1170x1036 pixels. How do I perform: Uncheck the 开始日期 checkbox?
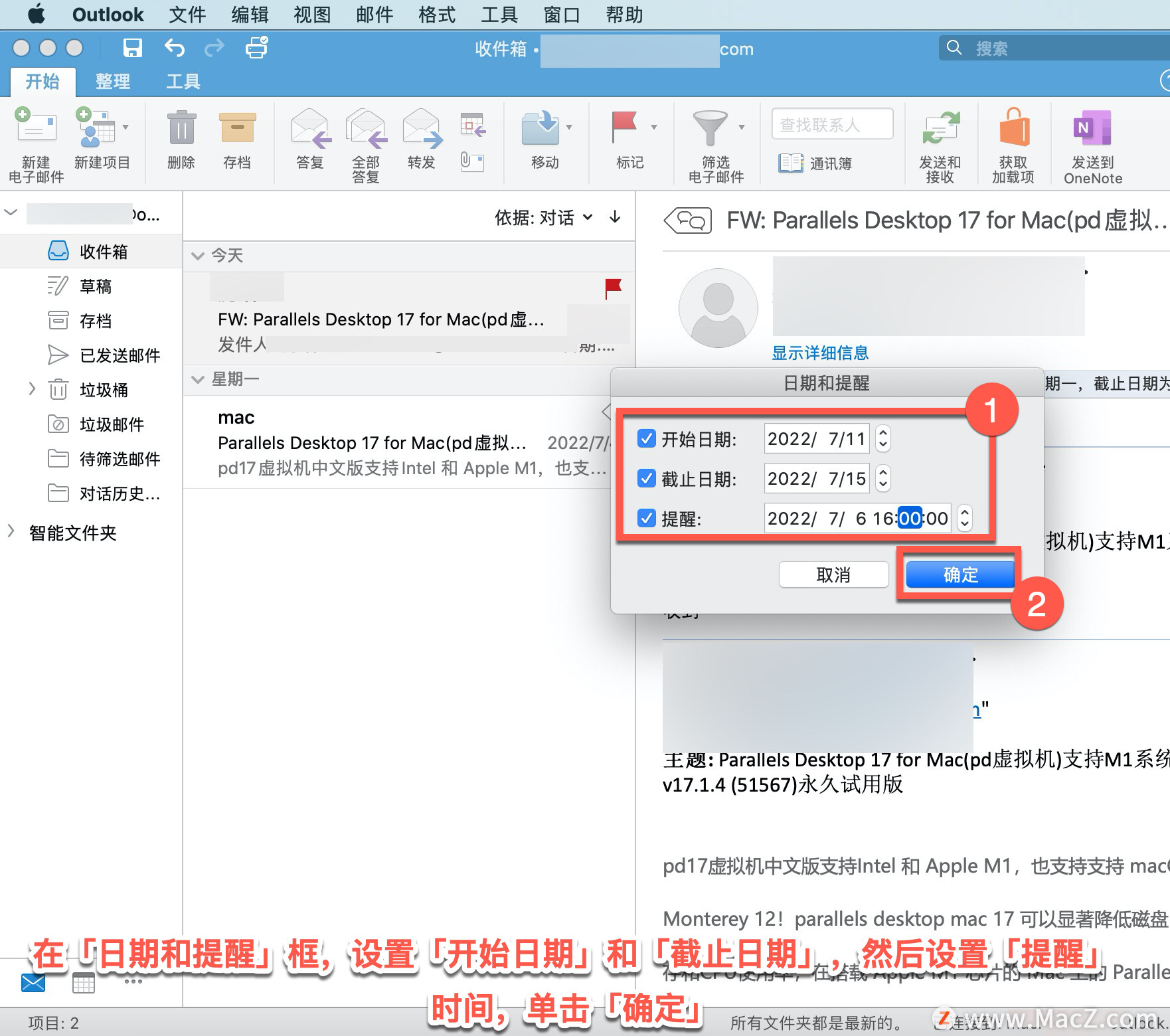646,438
